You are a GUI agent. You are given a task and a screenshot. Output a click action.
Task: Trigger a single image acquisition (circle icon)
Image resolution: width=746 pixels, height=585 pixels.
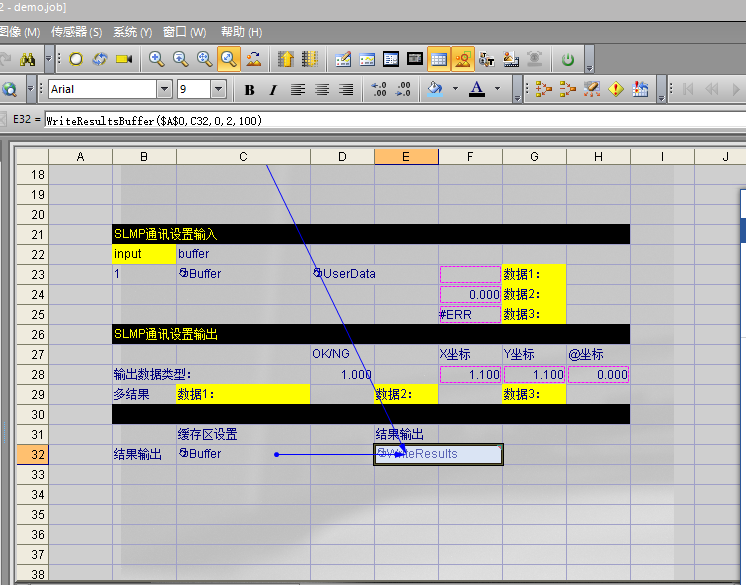(76, 59)
